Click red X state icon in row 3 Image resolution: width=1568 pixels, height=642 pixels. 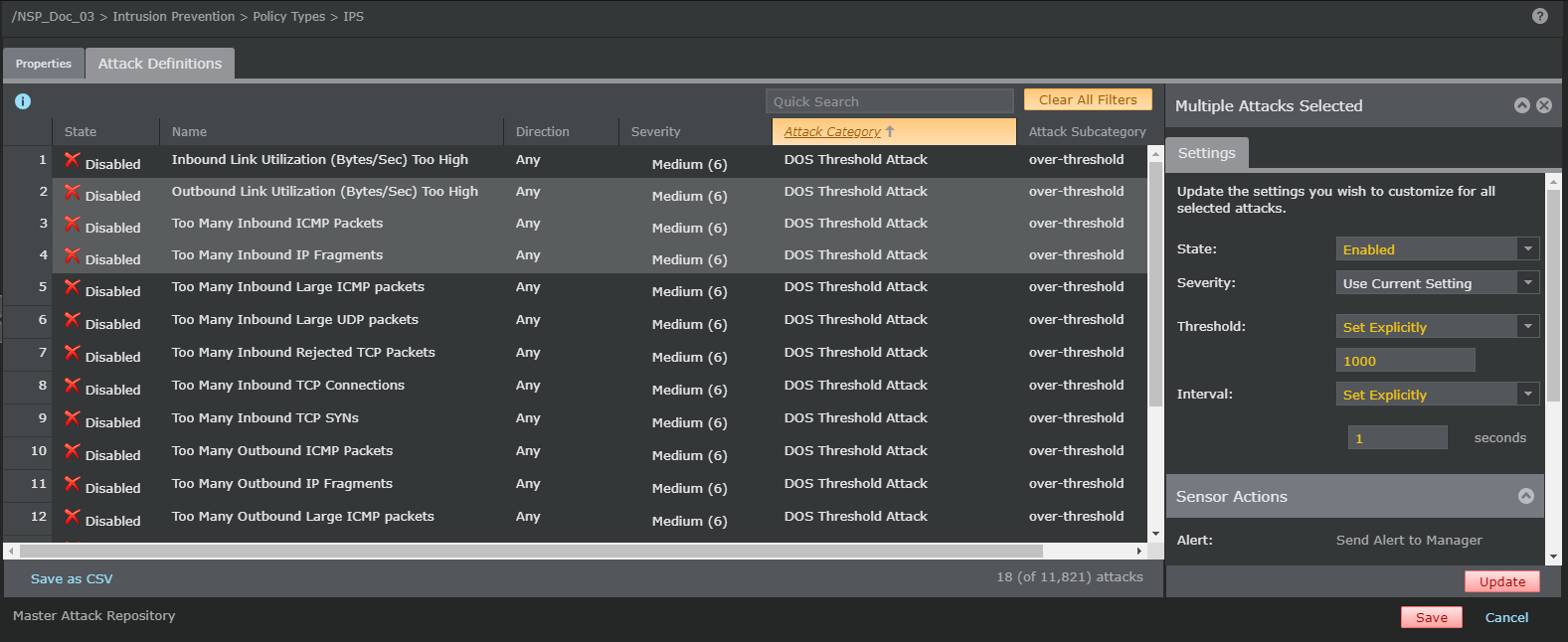(73, 224)
